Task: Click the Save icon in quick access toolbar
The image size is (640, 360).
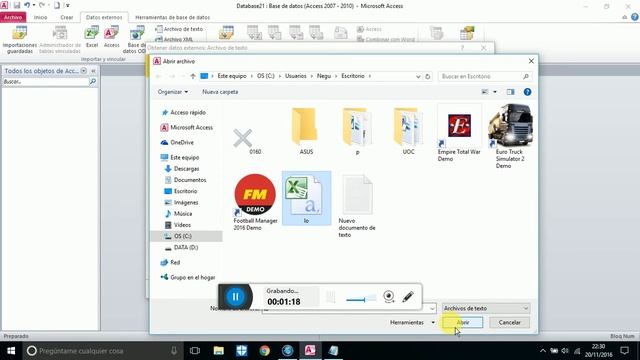Action: point(17,5)
